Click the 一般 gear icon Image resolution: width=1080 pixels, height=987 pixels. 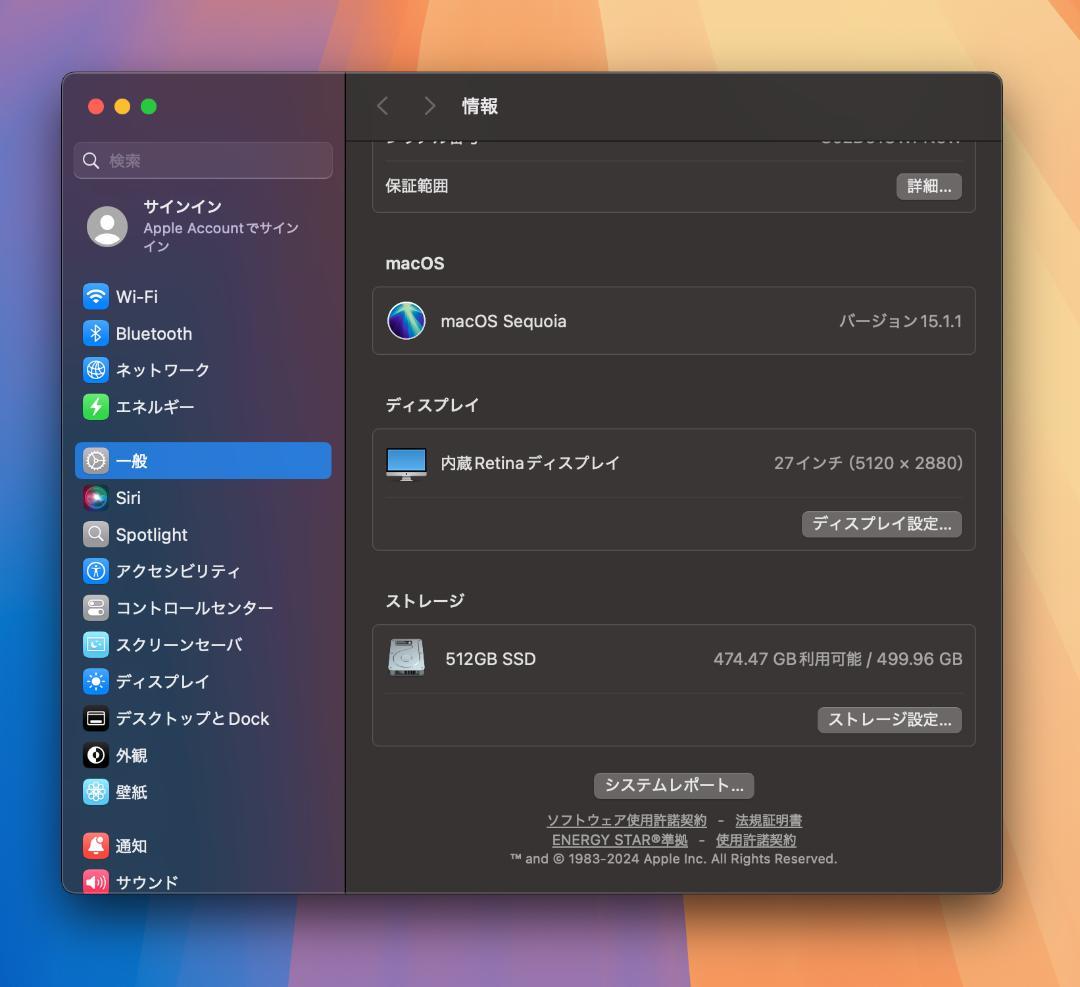tap(96, 461)
